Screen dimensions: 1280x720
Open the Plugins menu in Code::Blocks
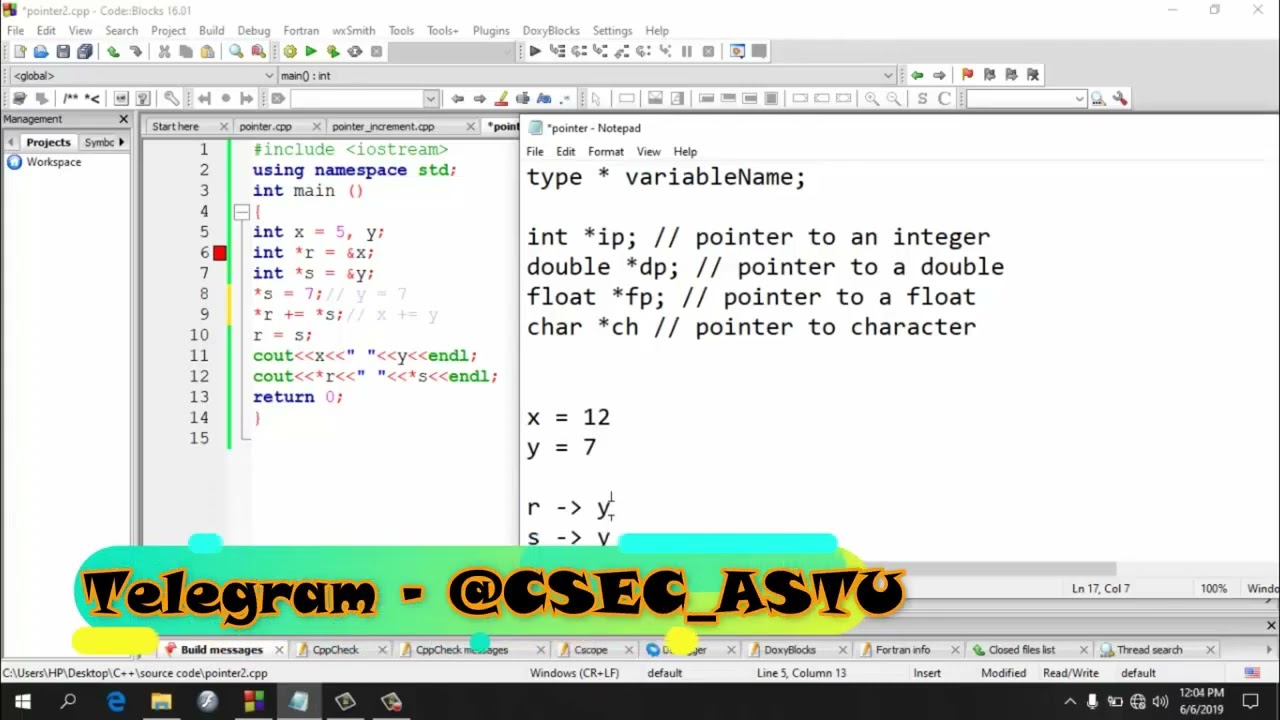pos(491,31)
